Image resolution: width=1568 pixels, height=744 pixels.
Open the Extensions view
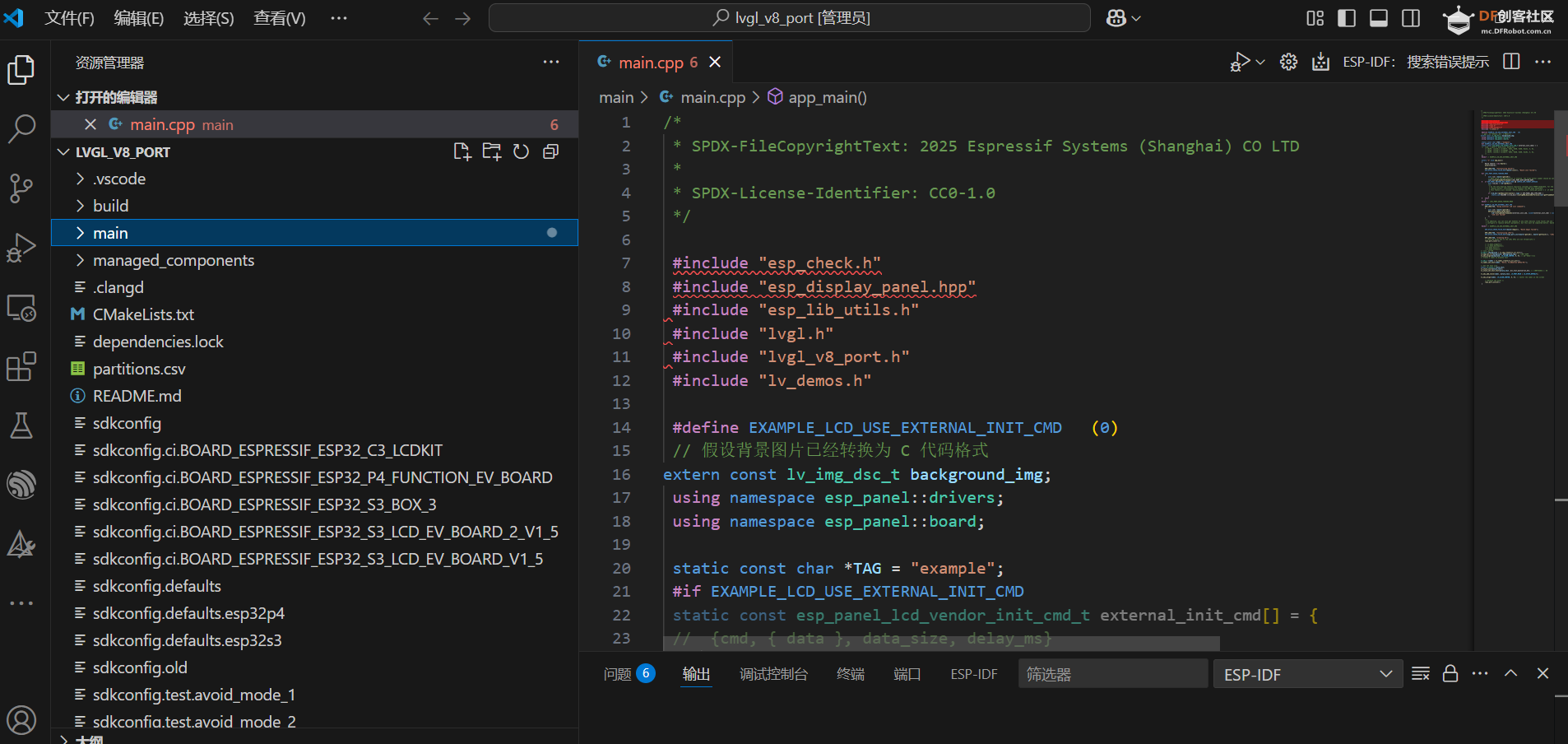point(21,366)
